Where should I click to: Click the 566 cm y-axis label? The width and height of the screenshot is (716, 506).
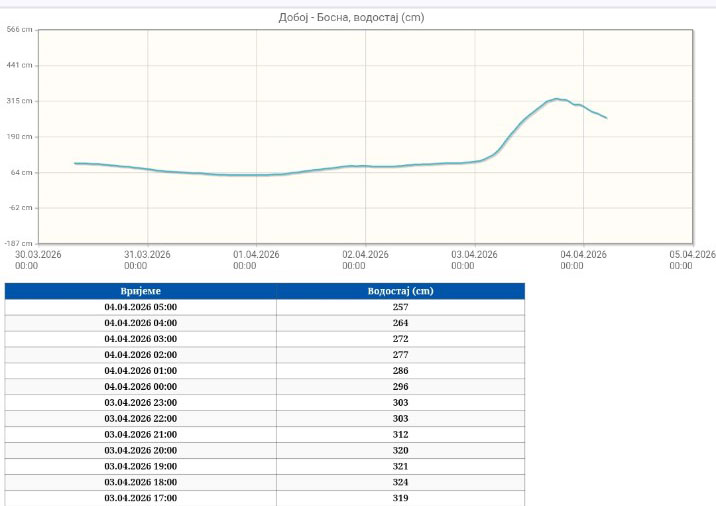point(20,30)
